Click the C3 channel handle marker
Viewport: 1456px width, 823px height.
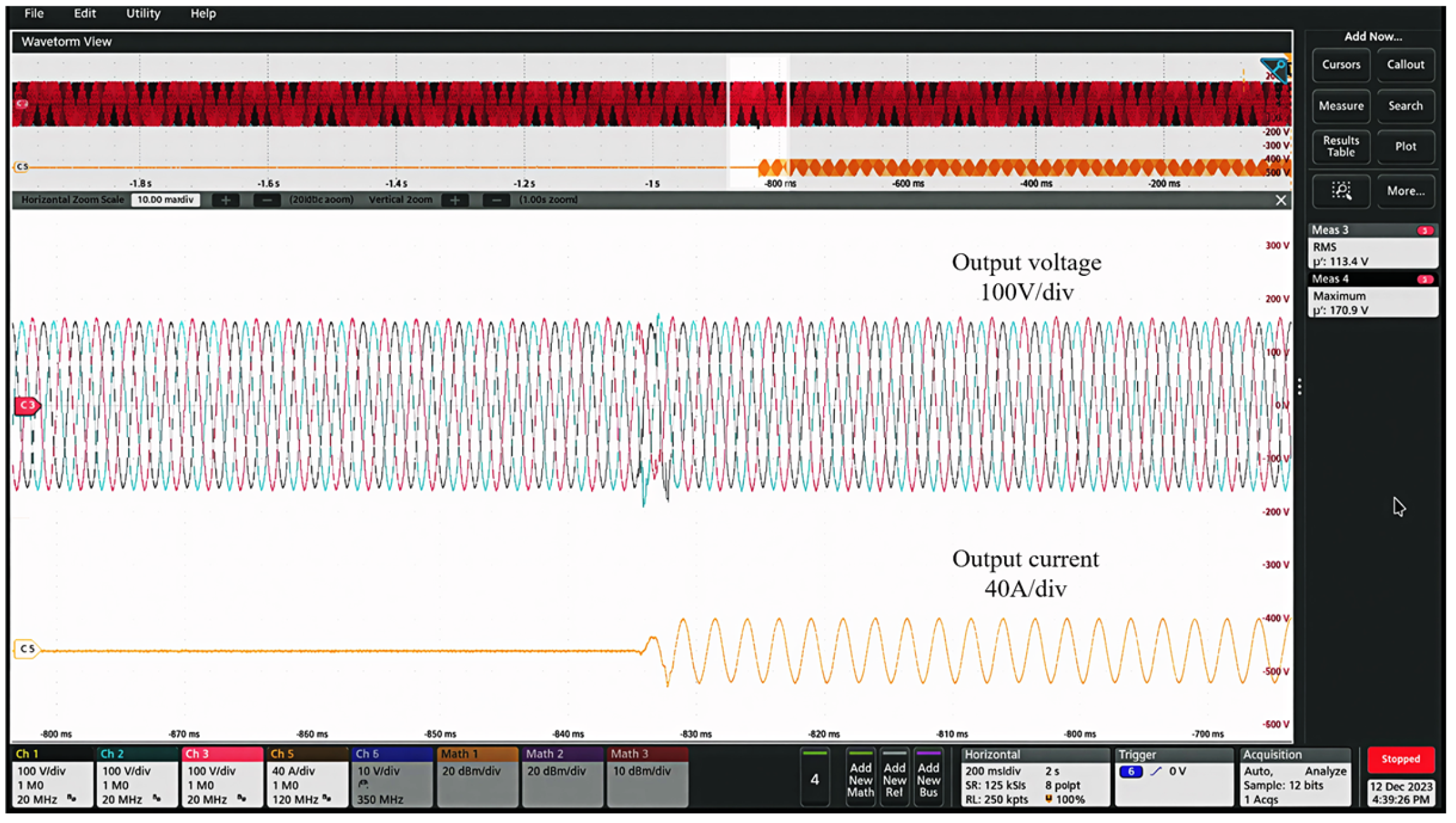tap(27, 407)
